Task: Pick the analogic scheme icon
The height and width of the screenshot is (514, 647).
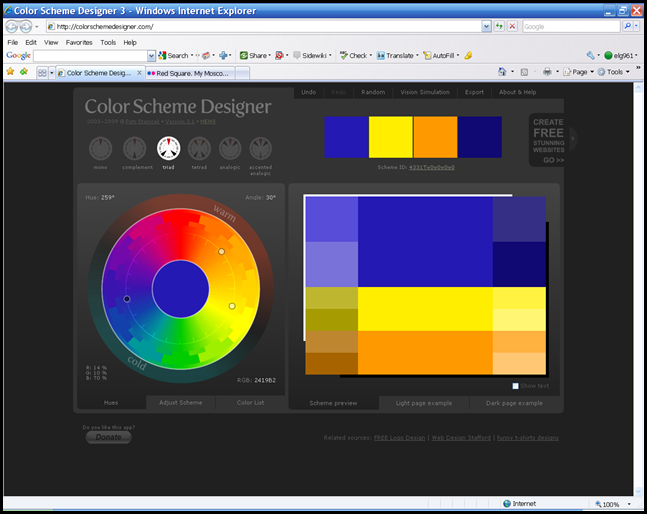Action: [x=230, y=149]
